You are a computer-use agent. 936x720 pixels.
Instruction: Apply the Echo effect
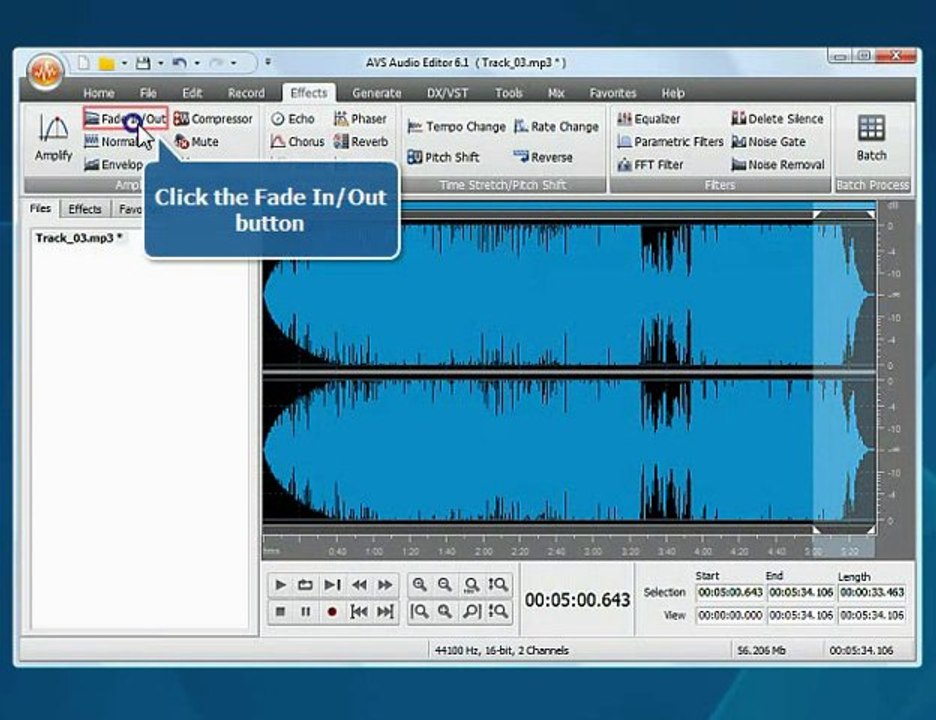tap(292, 119)
